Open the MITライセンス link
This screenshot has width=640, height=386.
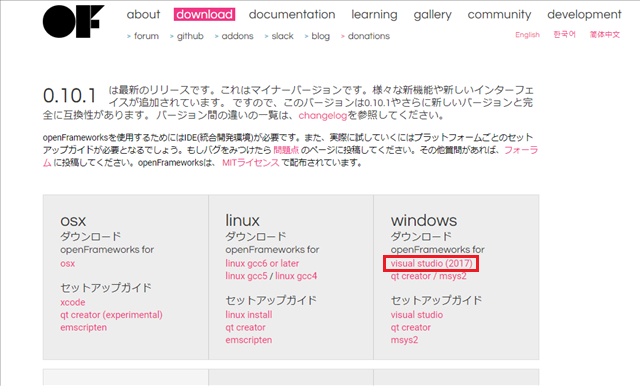[251, 163]
